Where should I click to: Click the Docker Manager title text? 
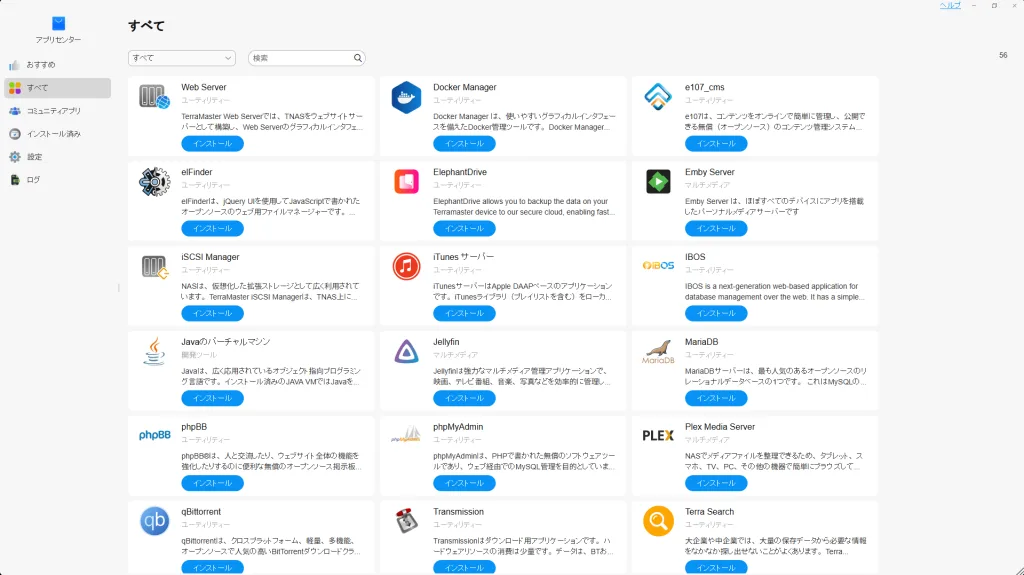(x=464, y=87)
